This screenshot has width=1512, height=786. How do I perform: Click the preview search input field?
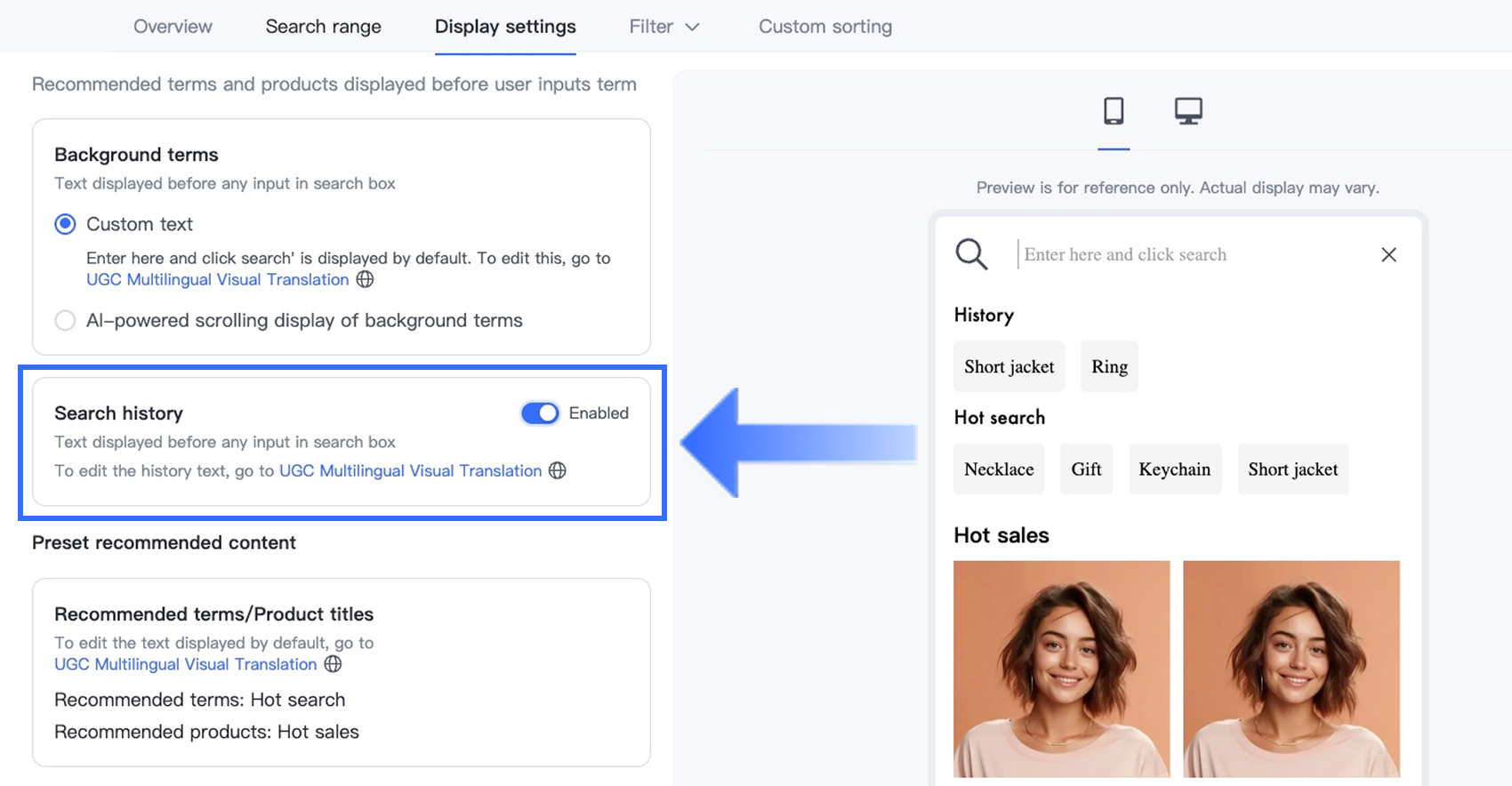(x=1192, y=255)
